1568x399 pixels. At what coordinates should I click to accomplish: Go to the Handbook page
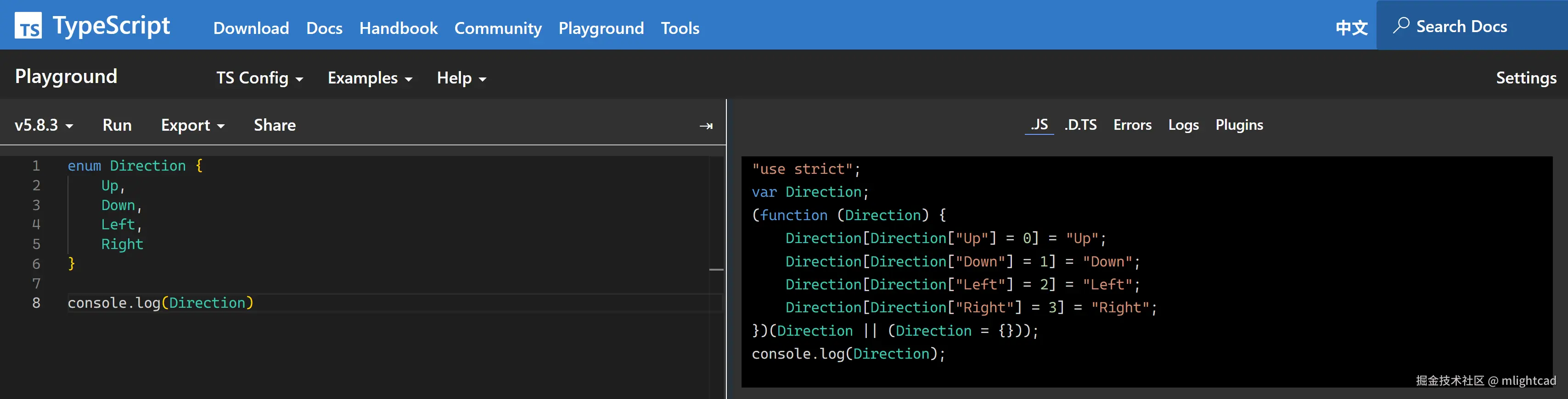click(x=398, y=28)
